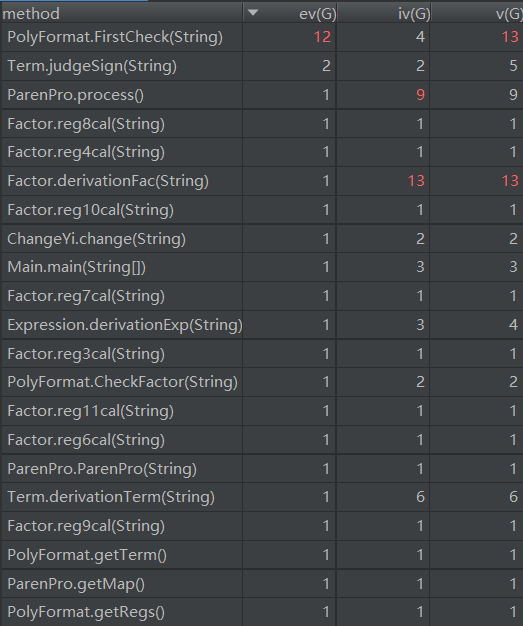Select the Factor.reg8cal(String) row
Viewport: 523px width, 626px height.
click(262, 124)
